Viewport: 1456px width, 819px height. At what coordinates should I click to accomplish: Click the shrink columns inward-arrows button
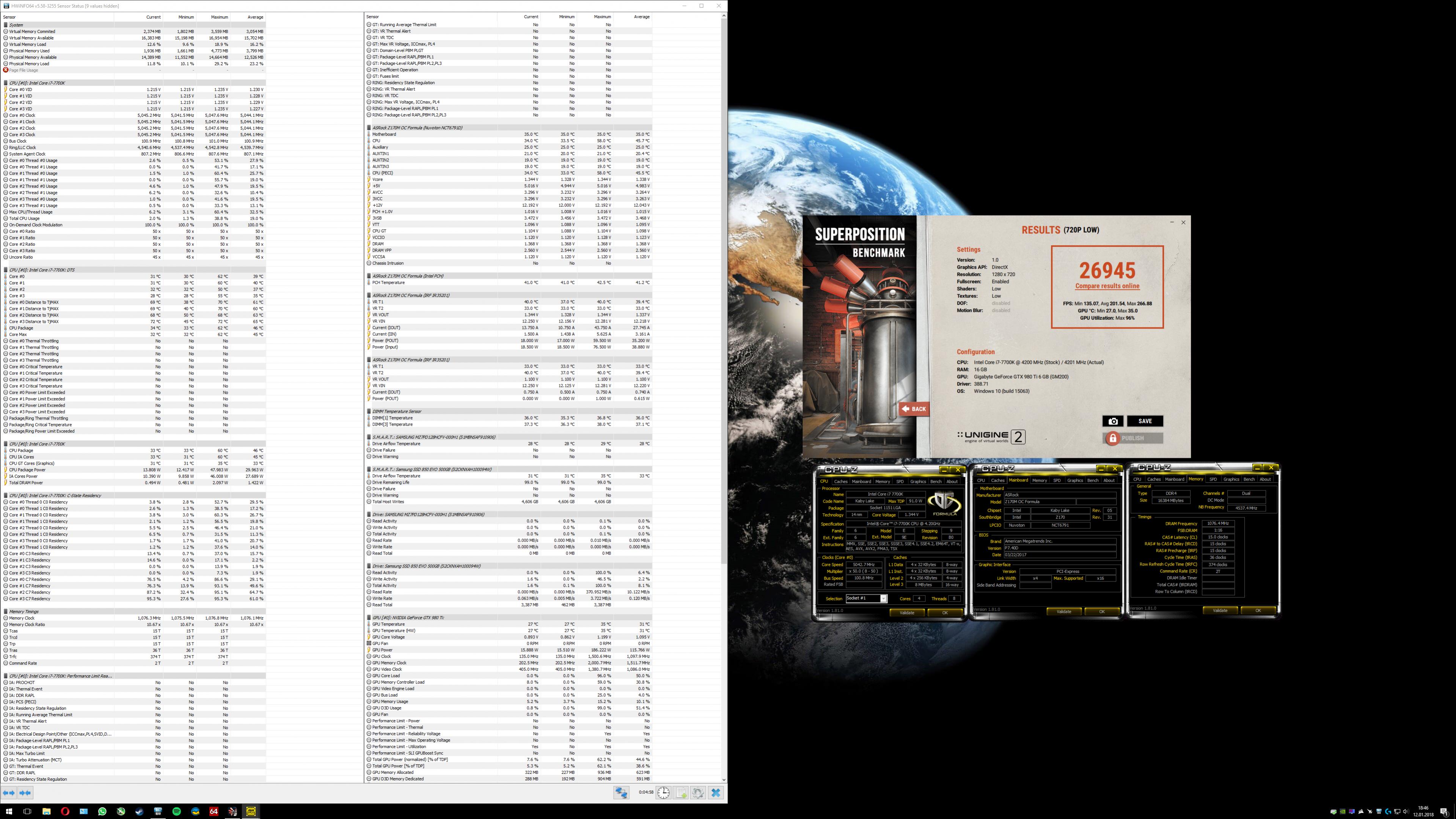(25, 792)
